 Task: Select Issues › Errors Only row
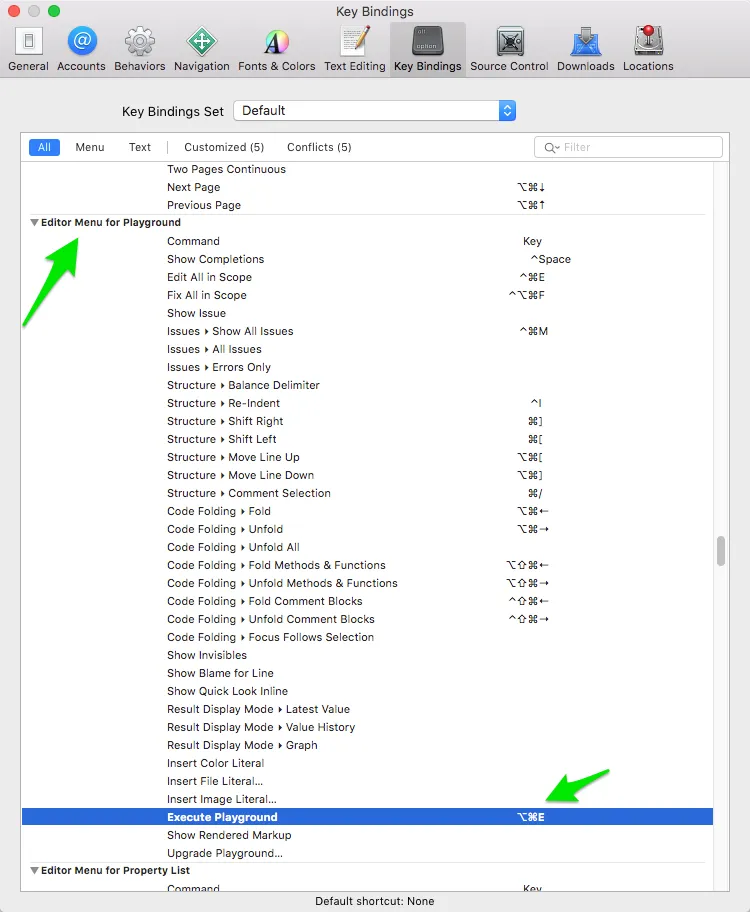pos(367,368)
